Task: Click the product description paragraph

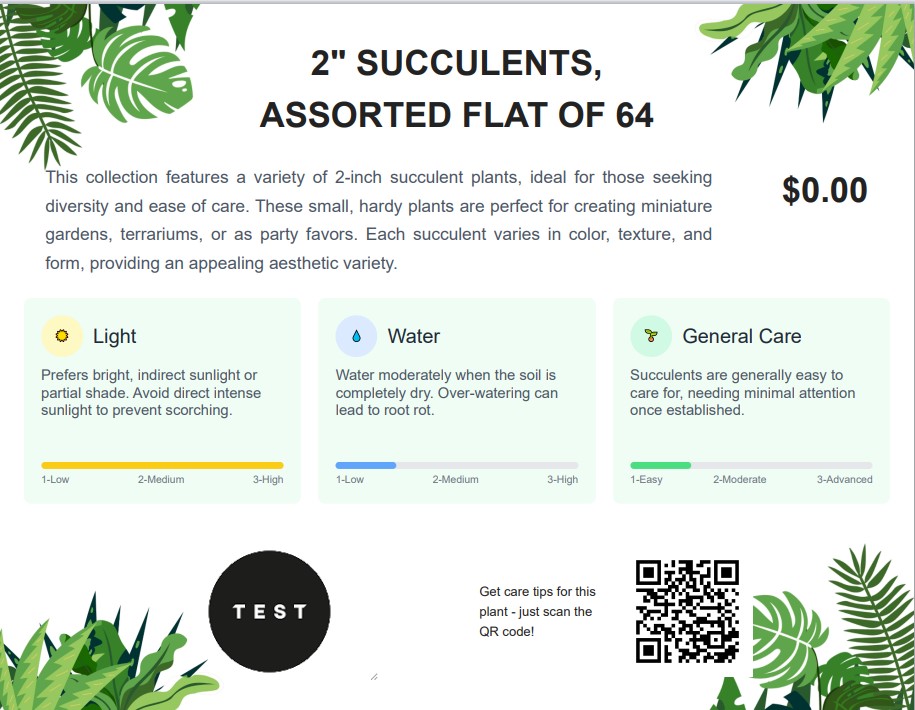Action: [x=378, y=221]
